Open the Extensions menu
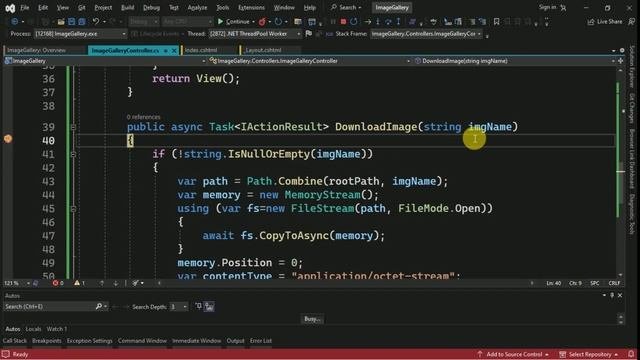The width and height of the screenshot is (640, 360). point(251,8)
